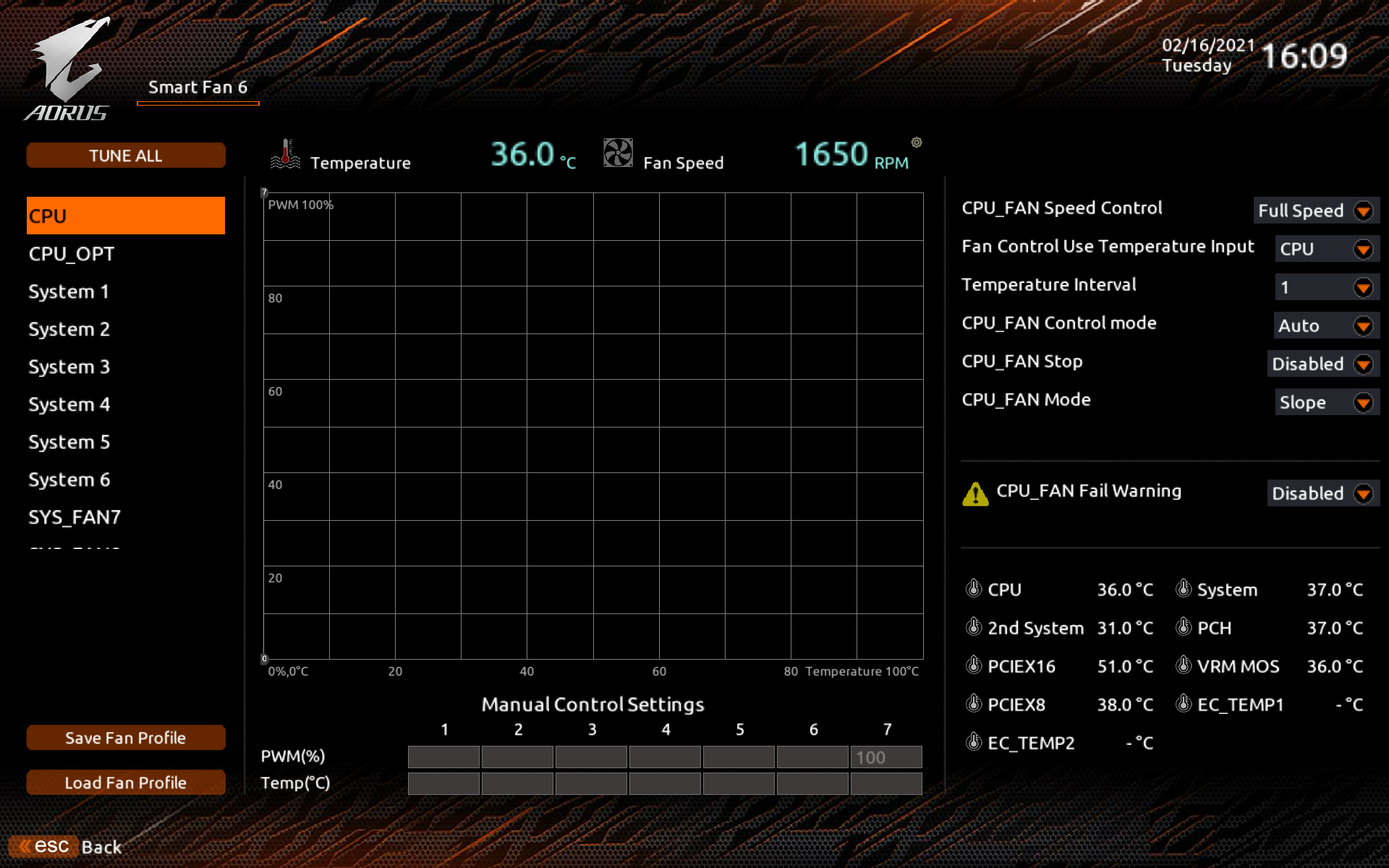The image size is (1389, 868).
Task: Click the fan speed icon
Action: pos(618,153)
